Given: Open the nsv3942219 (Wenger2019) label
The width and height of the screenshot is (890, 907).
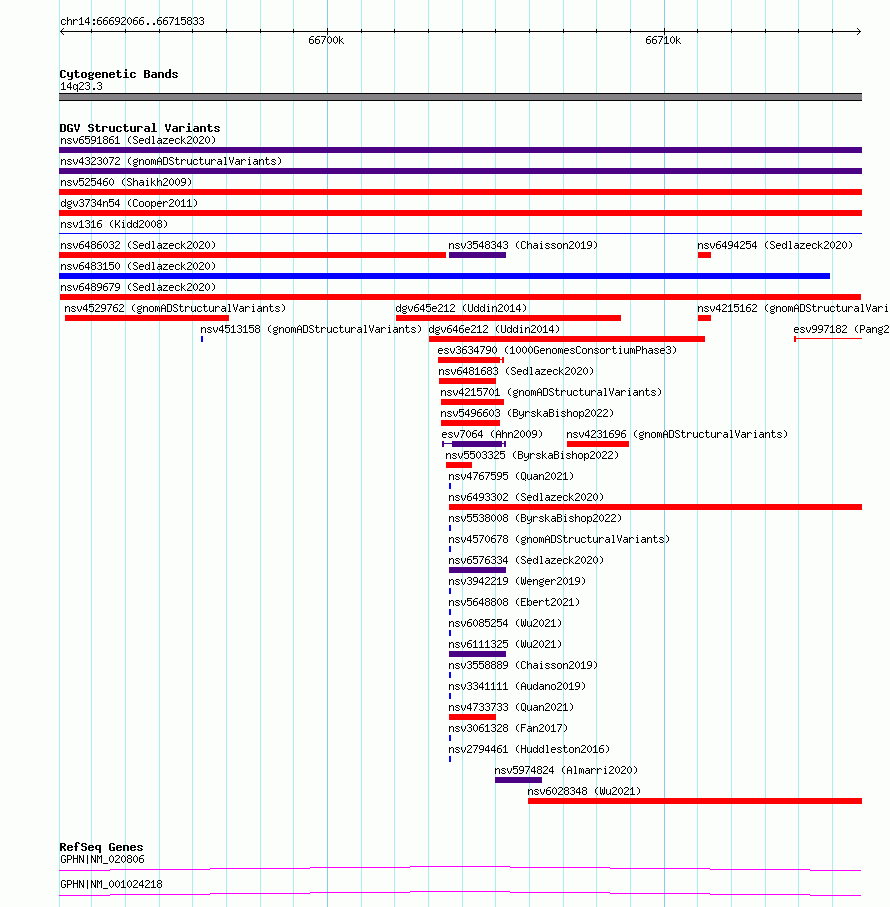Looking at the screenshot, I should [x=517, y=581].
